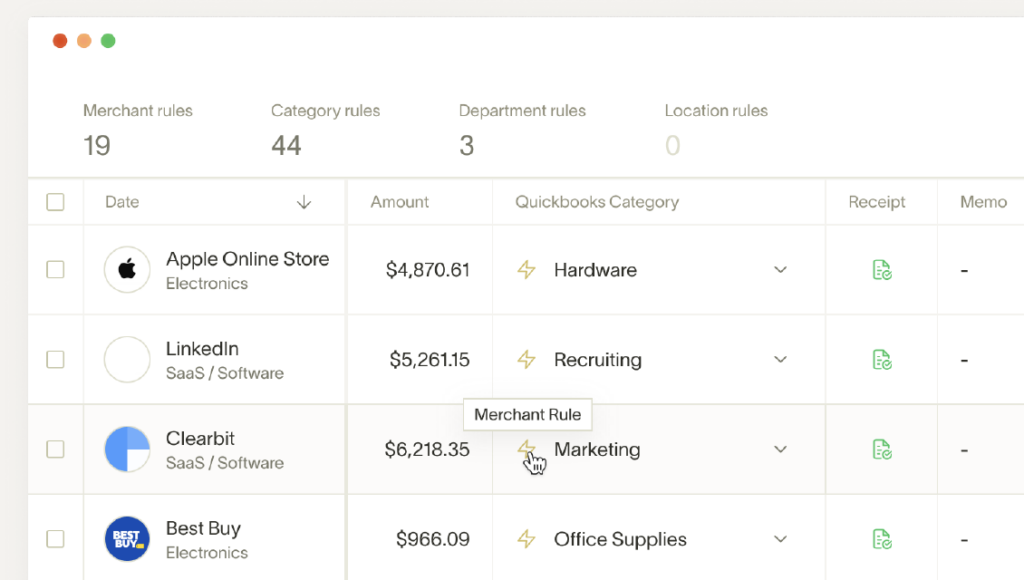Viewport: 1024px width, 580px height.
Task: Click the Receipt column header
Action: click(876, 202)
